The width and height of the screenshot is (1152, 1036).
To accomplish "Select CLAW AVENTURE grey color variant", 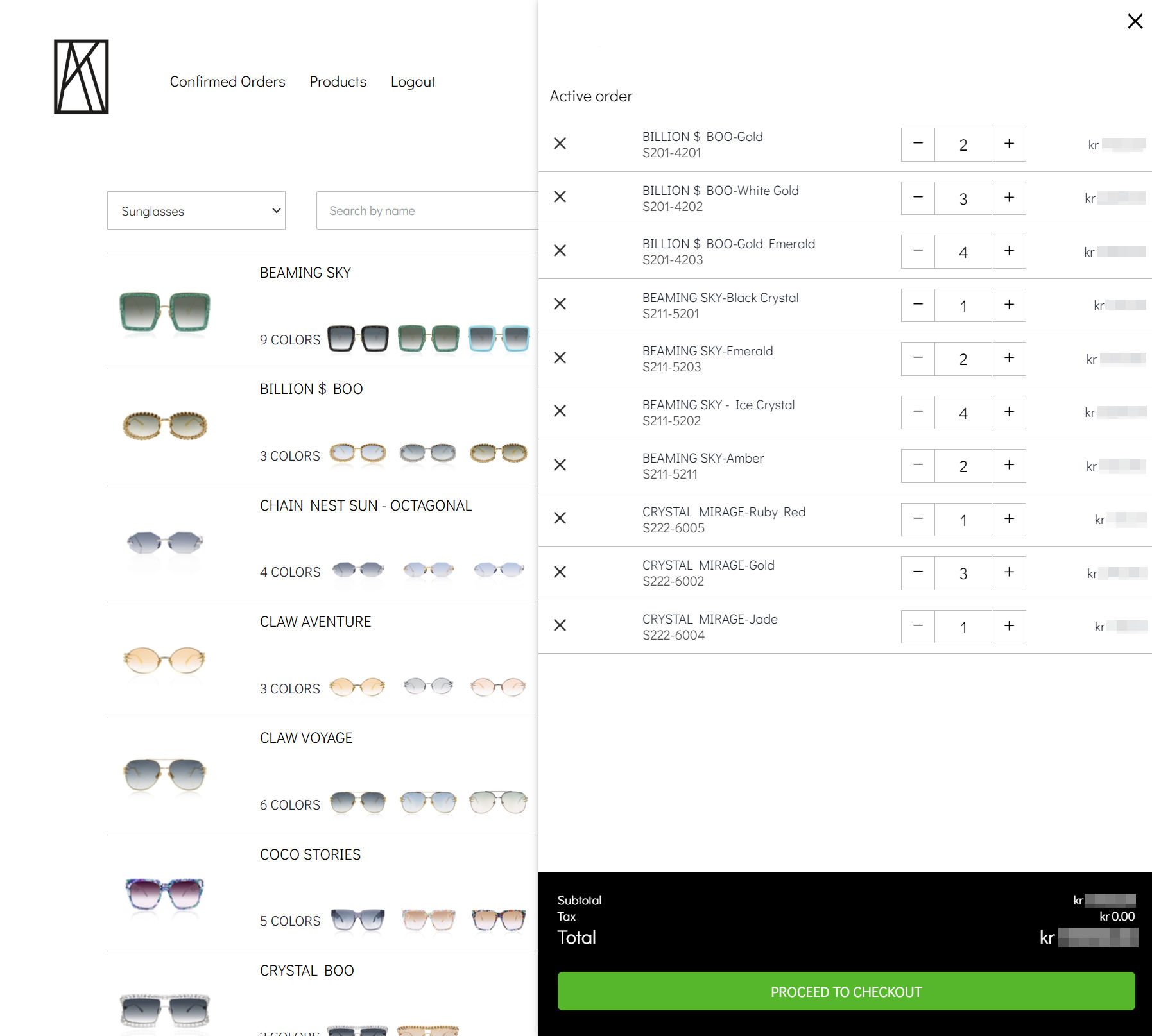I will click(428, 686).
